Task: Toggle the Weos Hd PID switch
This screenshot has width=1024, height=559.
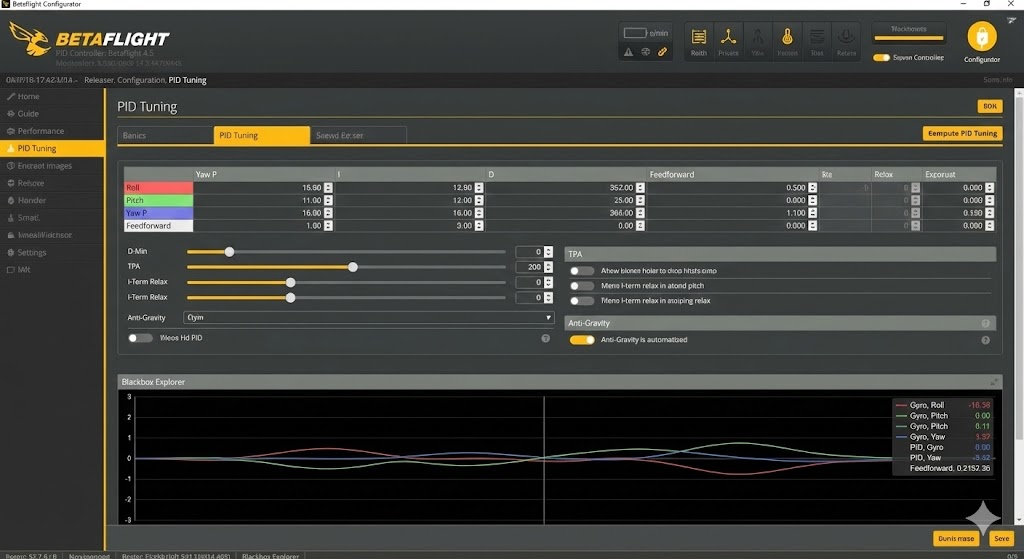Action: point(140,338)
